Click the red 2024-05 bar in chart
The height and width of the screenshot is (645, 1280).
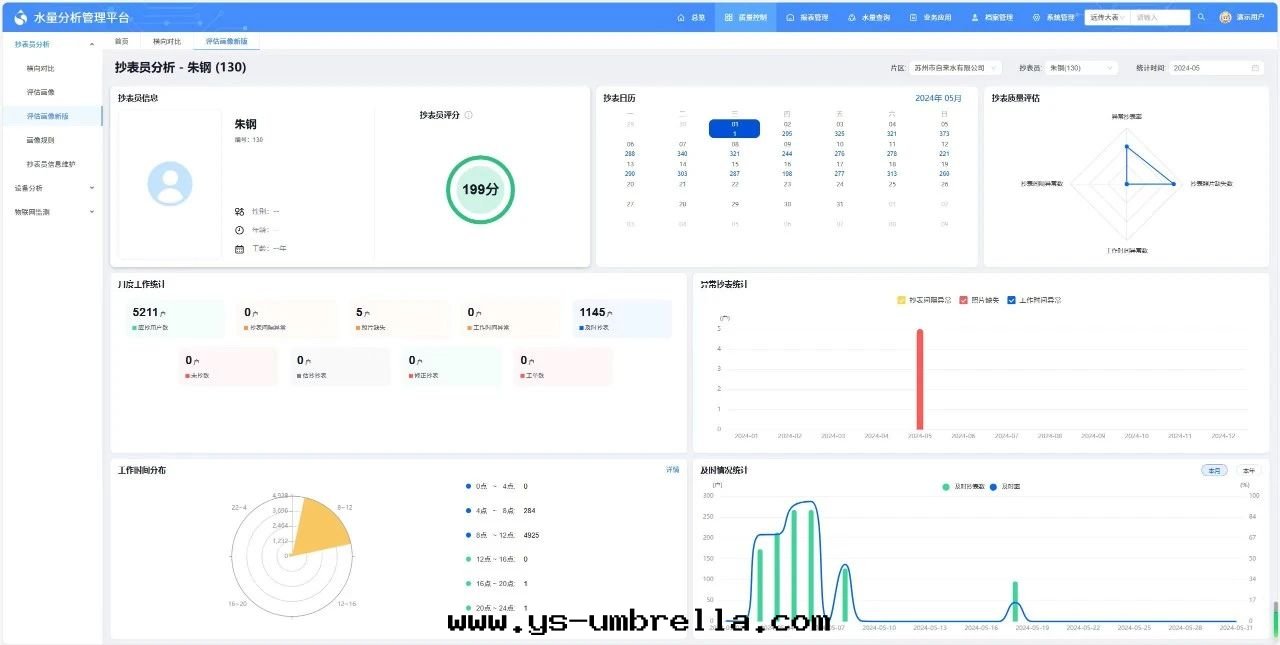[920, 380]
